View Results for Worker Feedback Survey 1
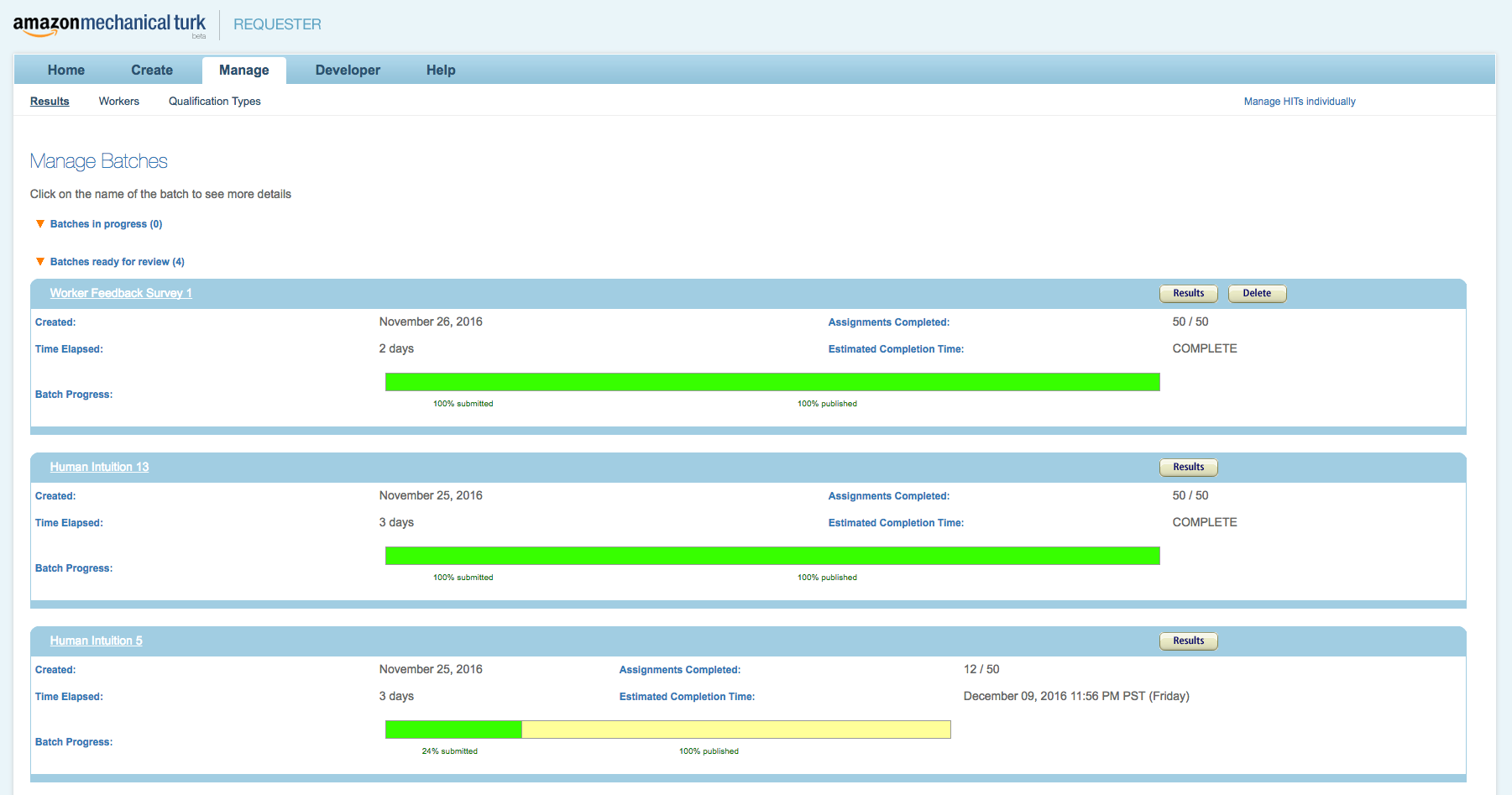1512x795 pixels. click(x=1188, y=293)
